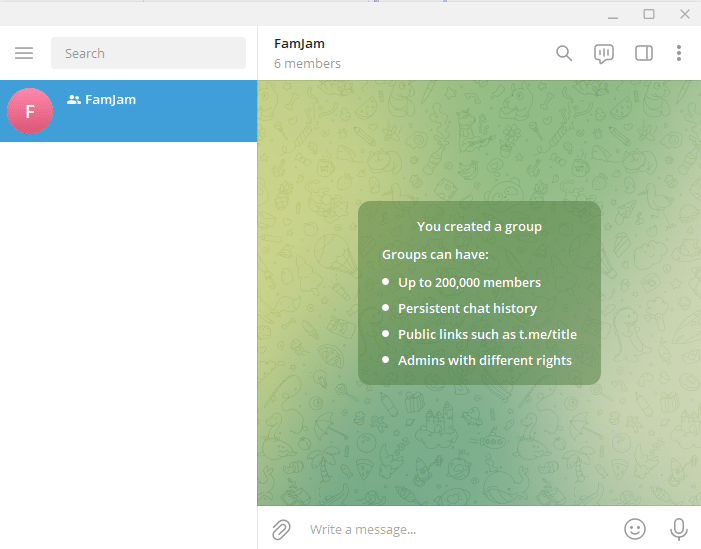Viewport: 701px width, 549px height.
Task: Click the Public links t.me/title line
Action: (x=487, y=334)
